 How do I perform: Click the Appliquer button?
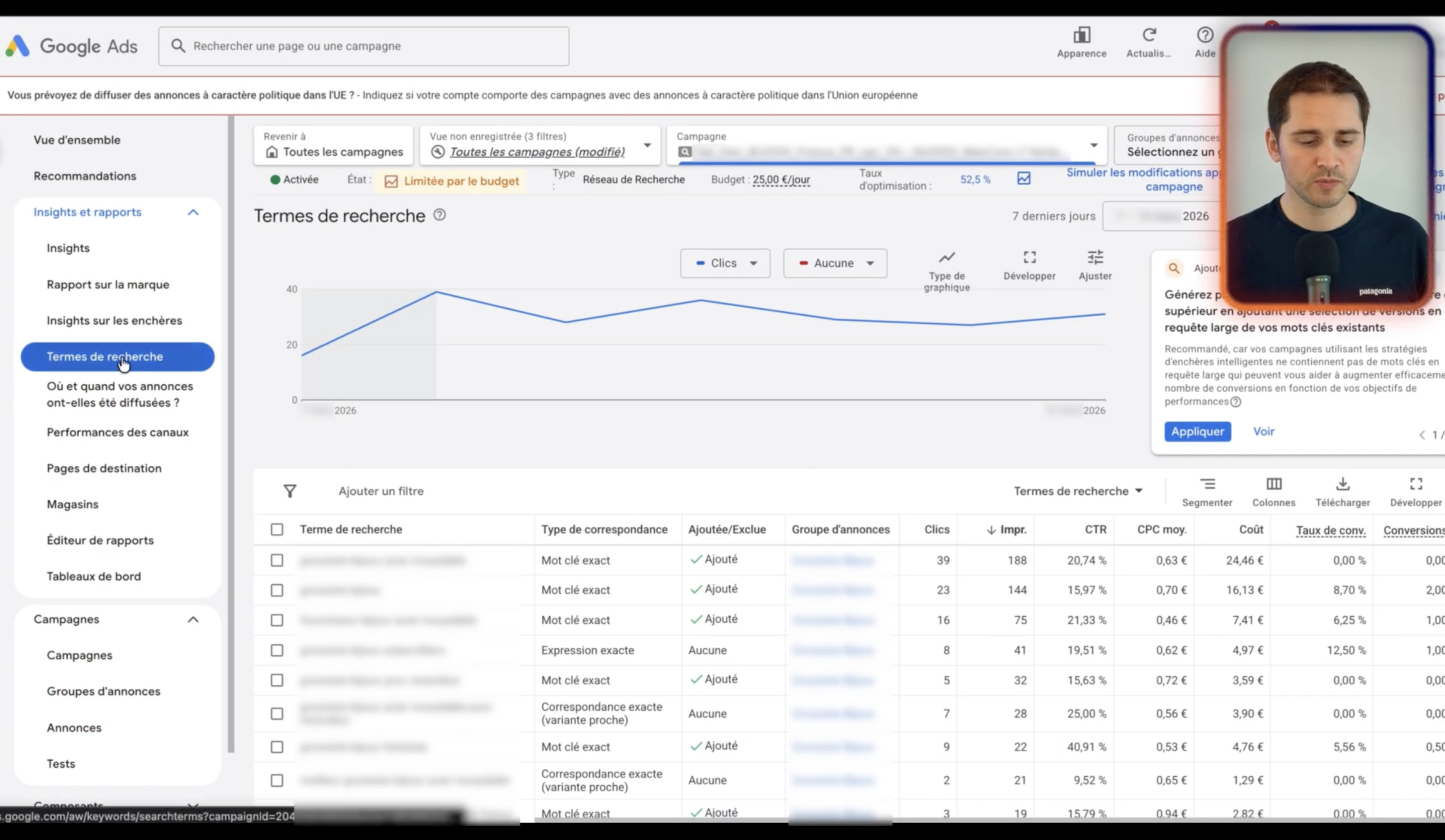coord(1197,432)
